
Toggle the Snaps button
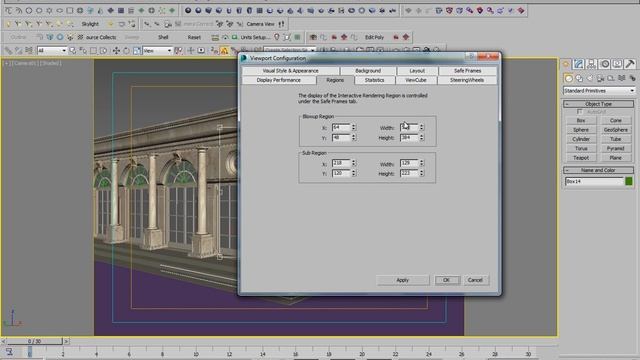point(214,51)
